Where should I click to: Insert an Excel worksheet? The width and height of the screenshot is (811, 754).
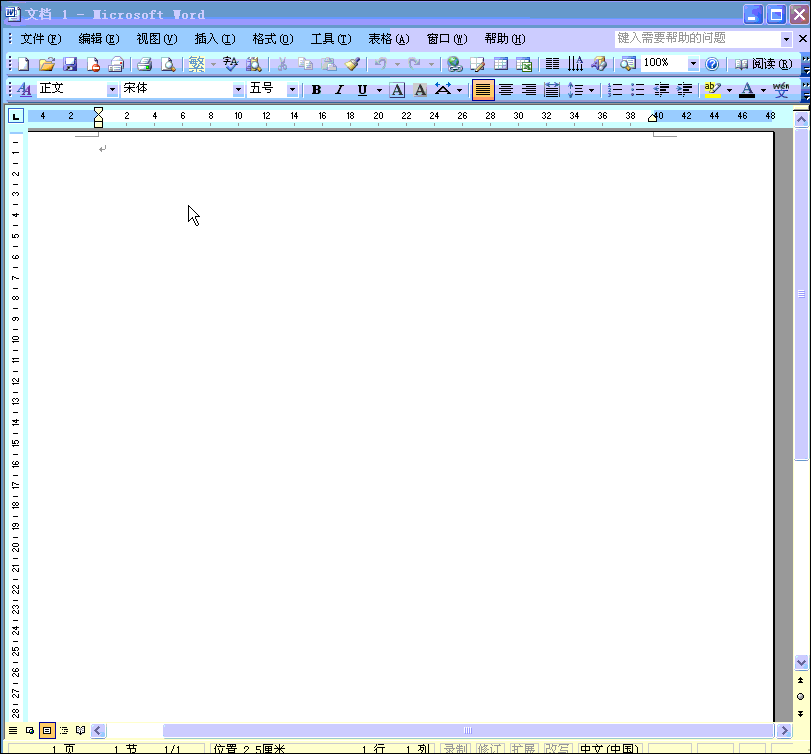[x=524, y=64]
